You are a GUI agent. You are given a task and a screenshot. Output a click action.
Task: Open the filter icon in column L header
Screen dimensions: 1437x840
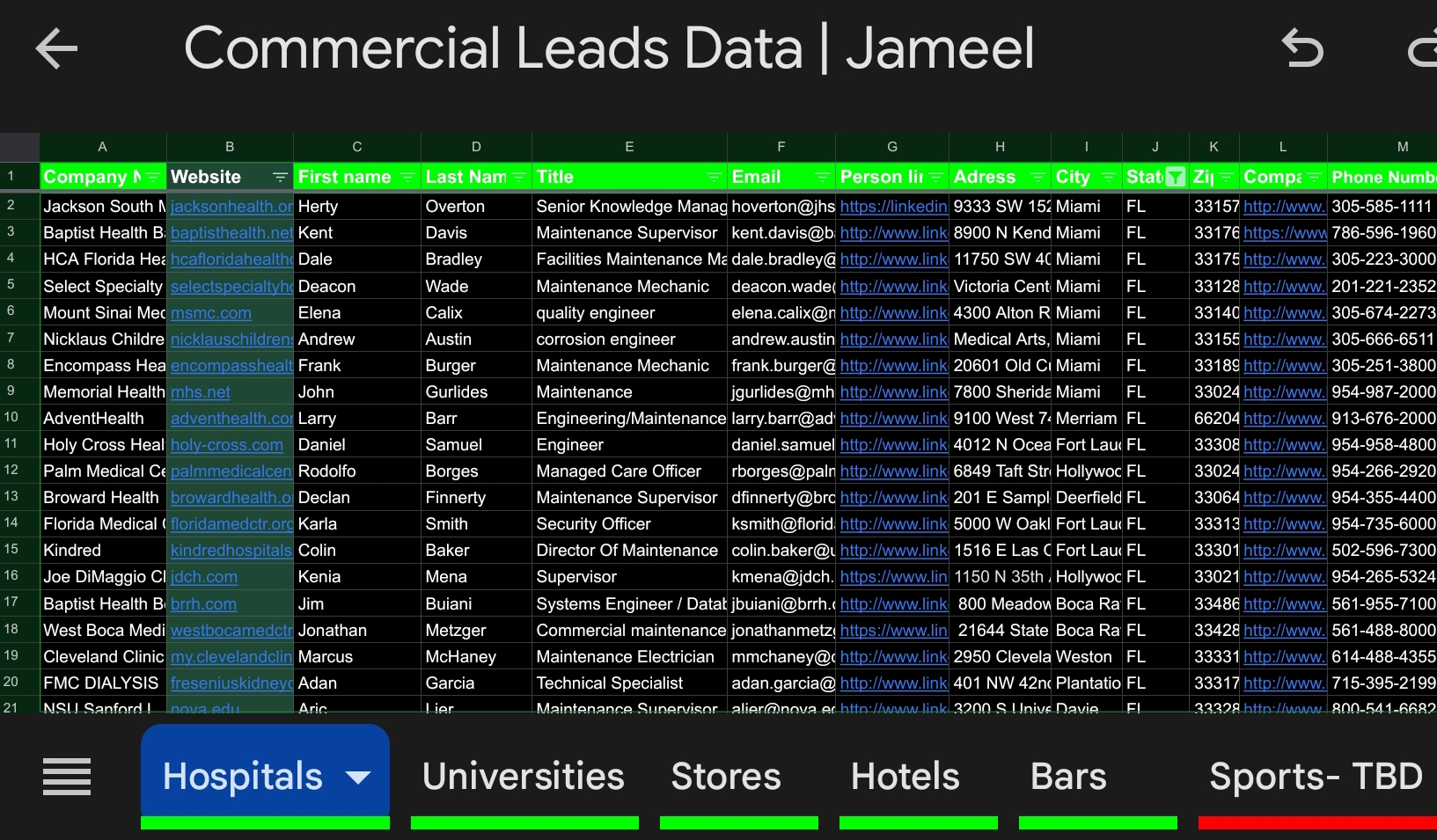(1315, 177)
